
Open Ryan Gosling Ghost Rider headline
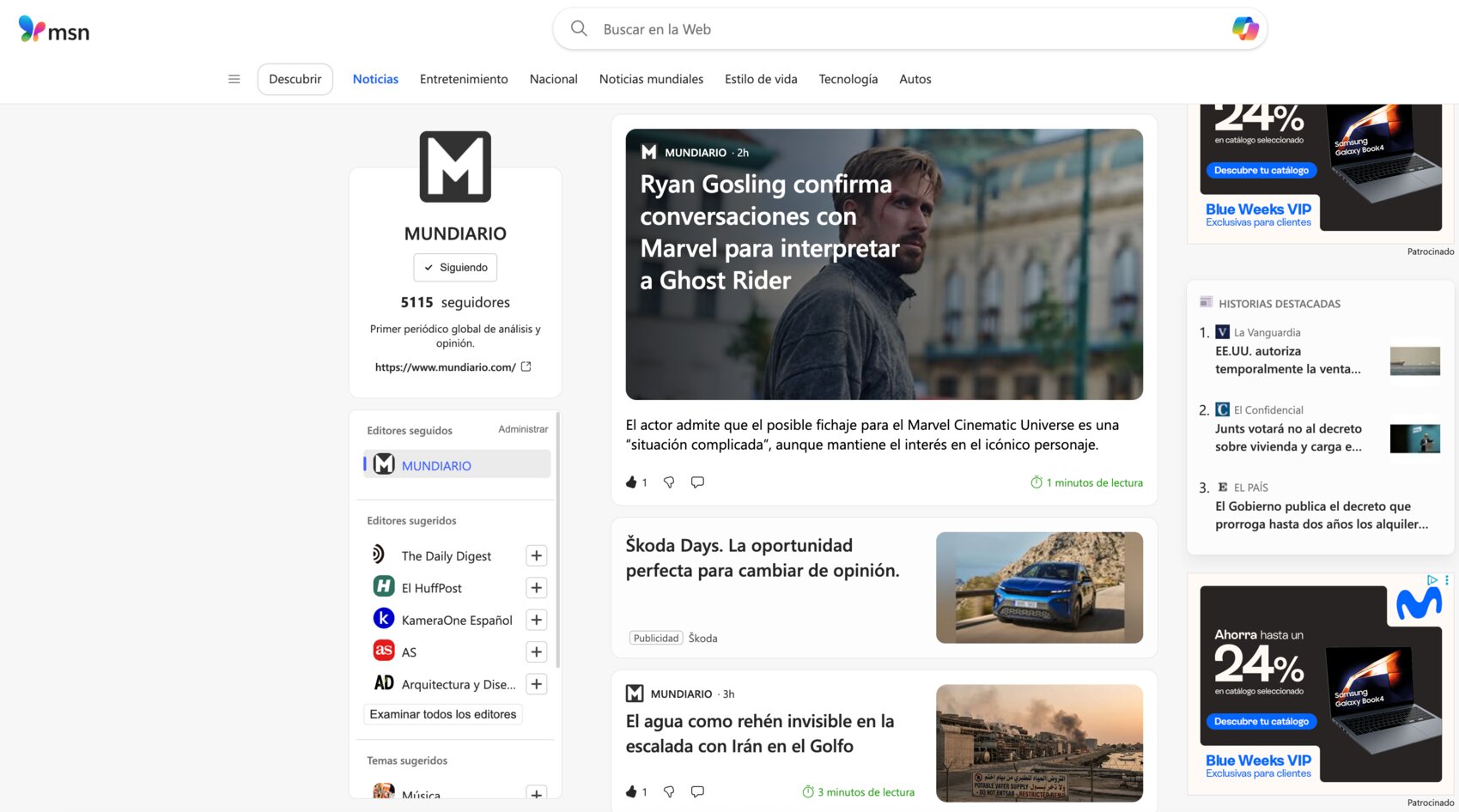[x=769, y=232]
